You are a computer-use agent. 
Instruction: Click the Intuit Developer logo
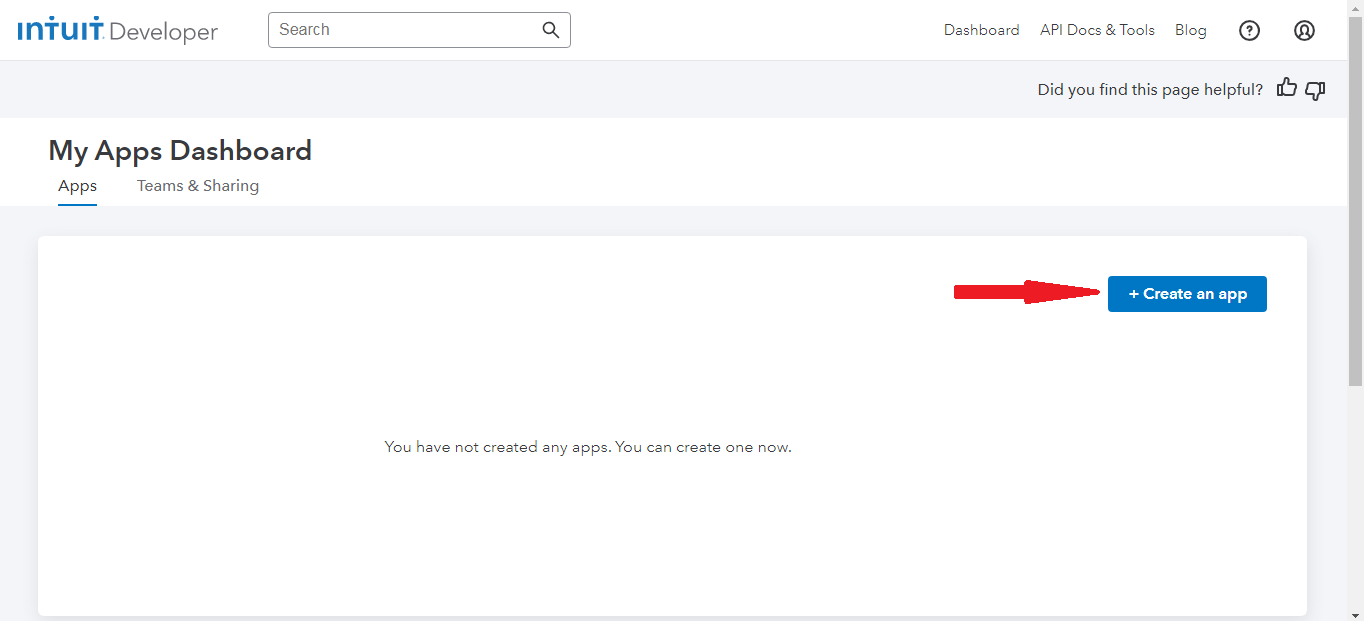click(117, 31)
